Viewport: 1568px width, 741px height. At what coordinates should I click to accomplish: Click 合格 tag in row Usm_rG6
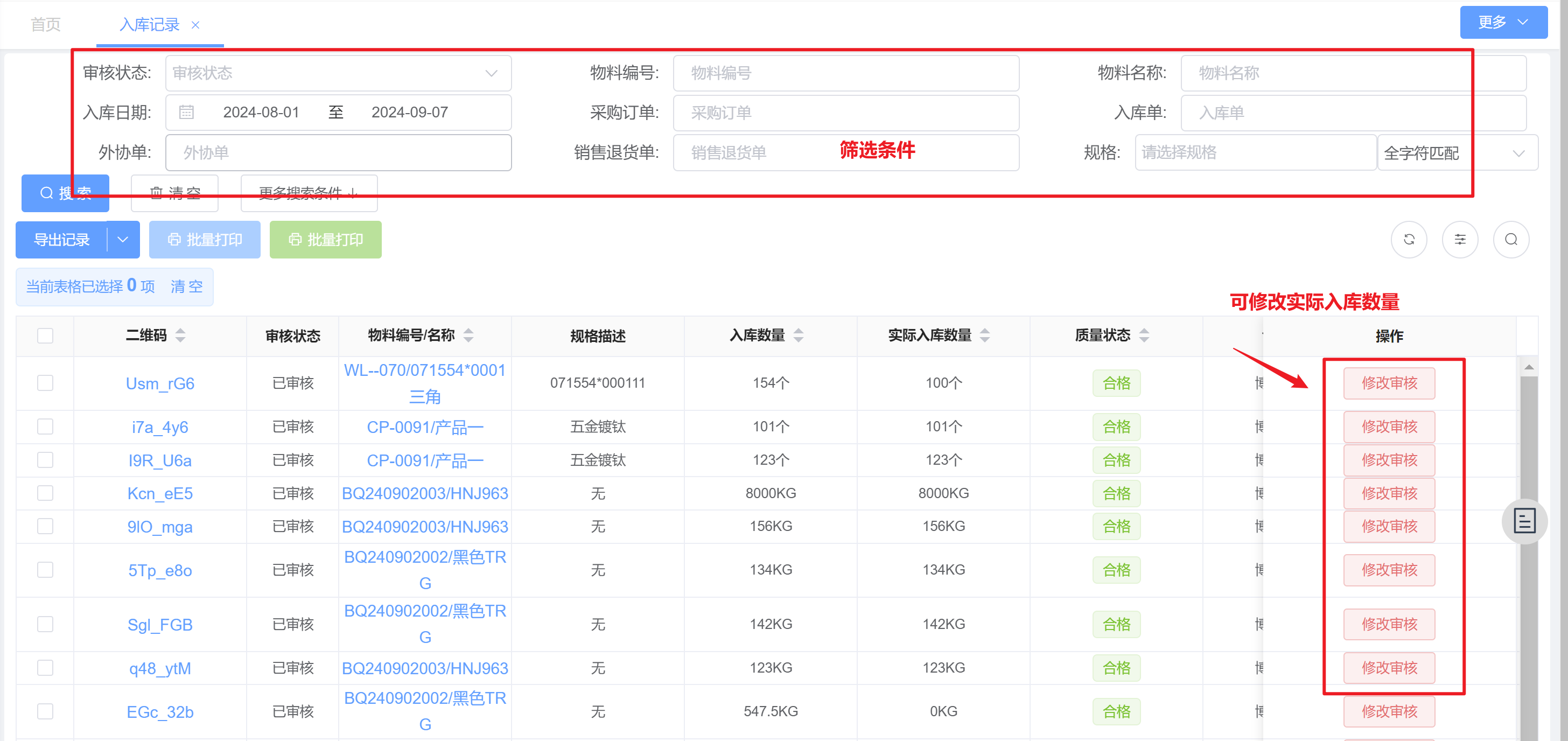[x=1116, y=383]
